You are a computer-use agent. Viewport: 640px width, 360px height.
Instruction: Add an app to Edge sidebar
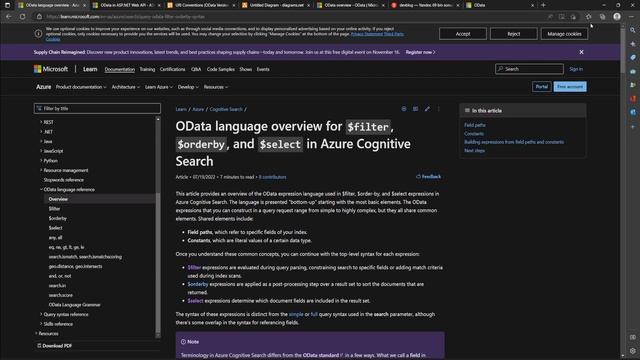pyautogui.click(x=633, y=127)
